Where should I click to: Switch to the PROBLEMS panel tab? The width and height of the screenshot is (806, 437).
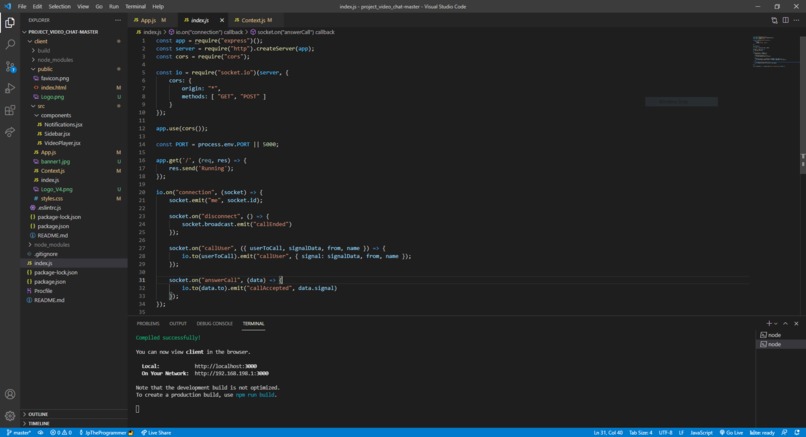(148, 323)
